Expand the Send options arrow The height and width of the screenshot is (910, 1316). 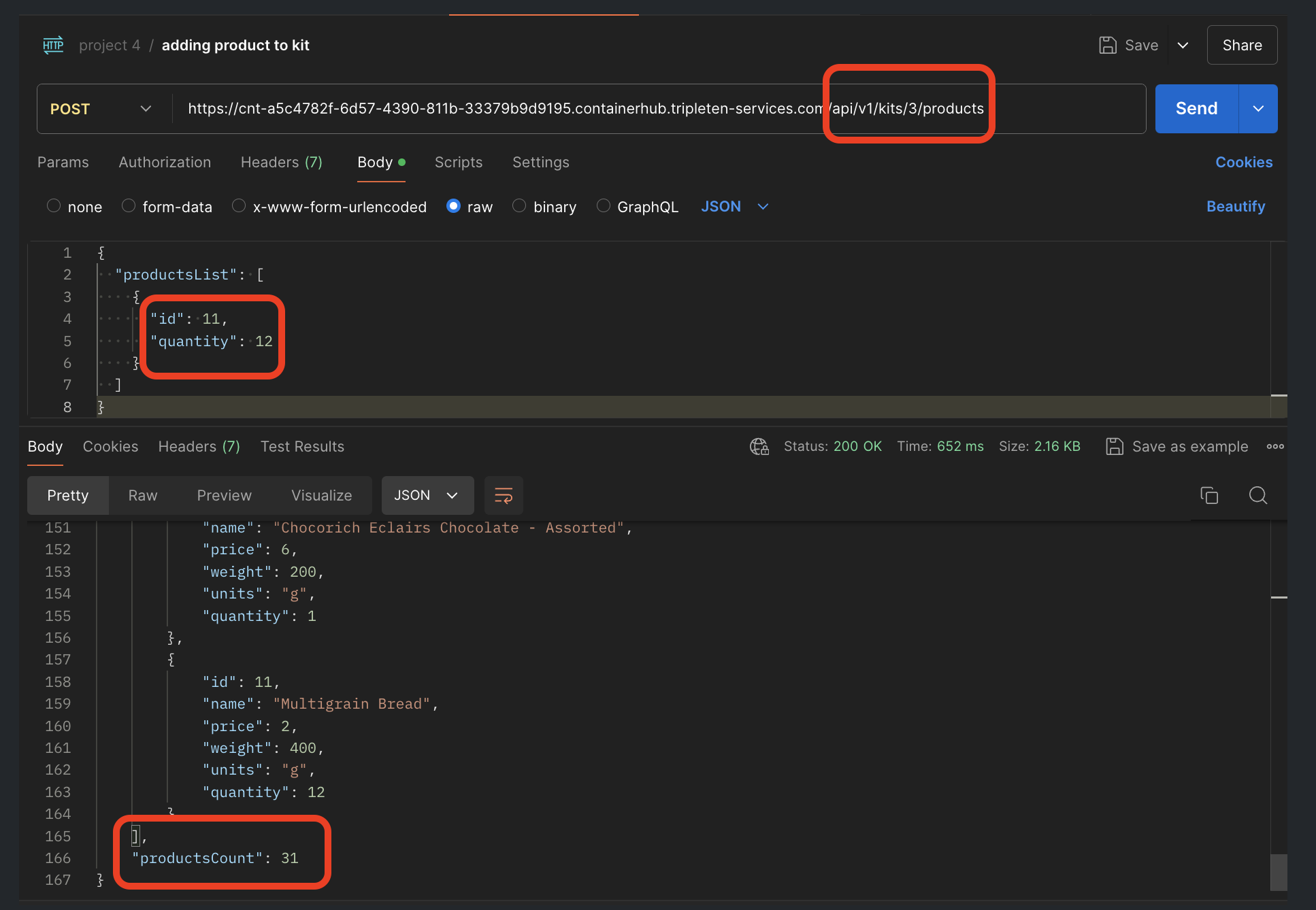click(x=1258, y=109)
